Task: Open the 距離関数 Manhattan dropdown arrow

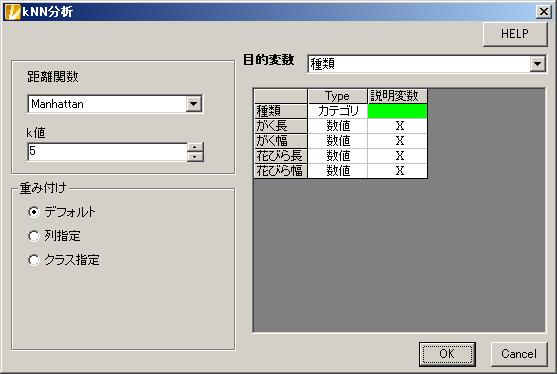Action: click(194, 104)
